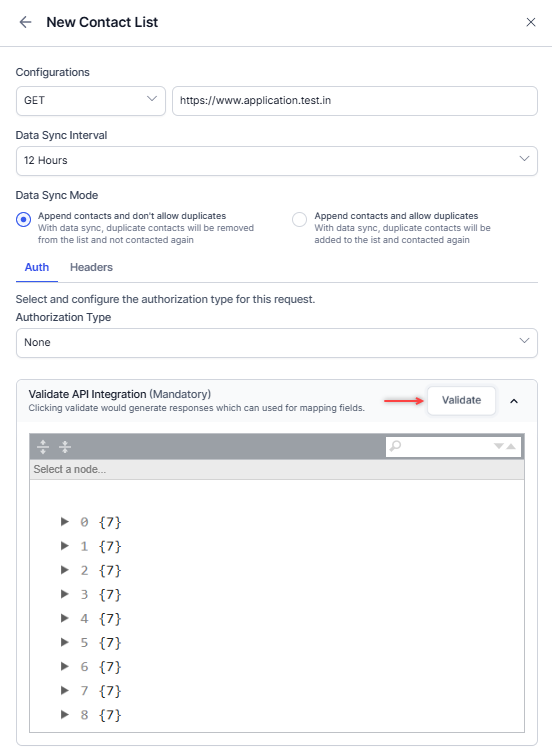Select Append contacts and don't allow duplicates
Screen dimensions: 552x755
click(24, 220)
